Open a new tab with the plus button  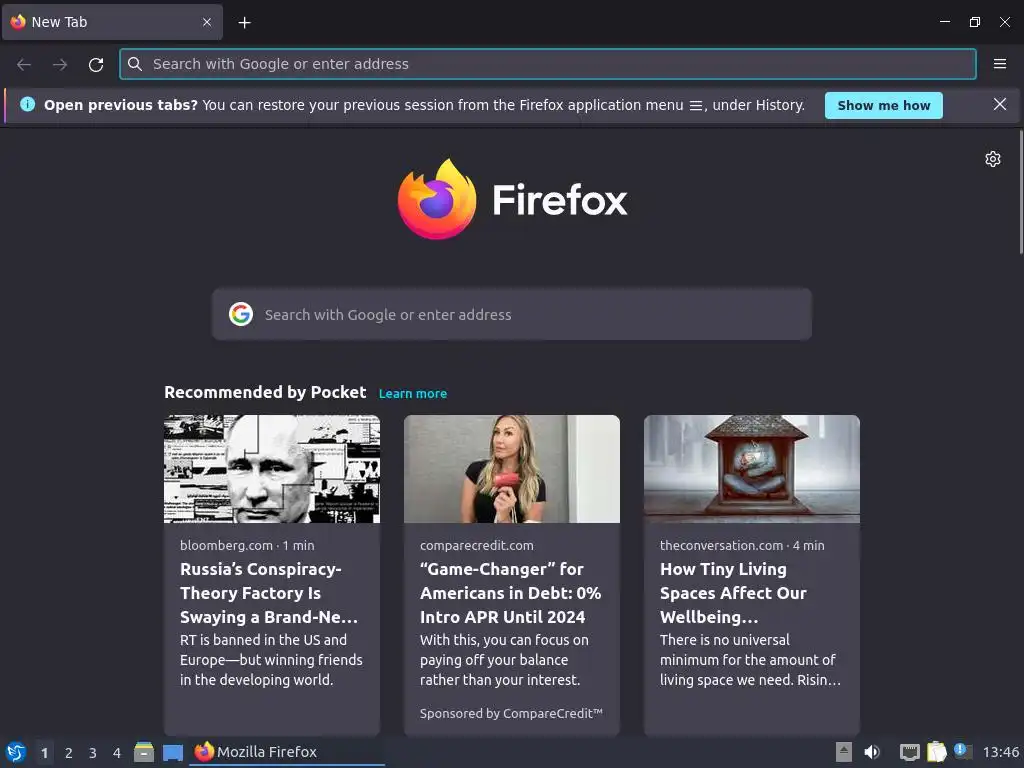[x=244, y=23]
